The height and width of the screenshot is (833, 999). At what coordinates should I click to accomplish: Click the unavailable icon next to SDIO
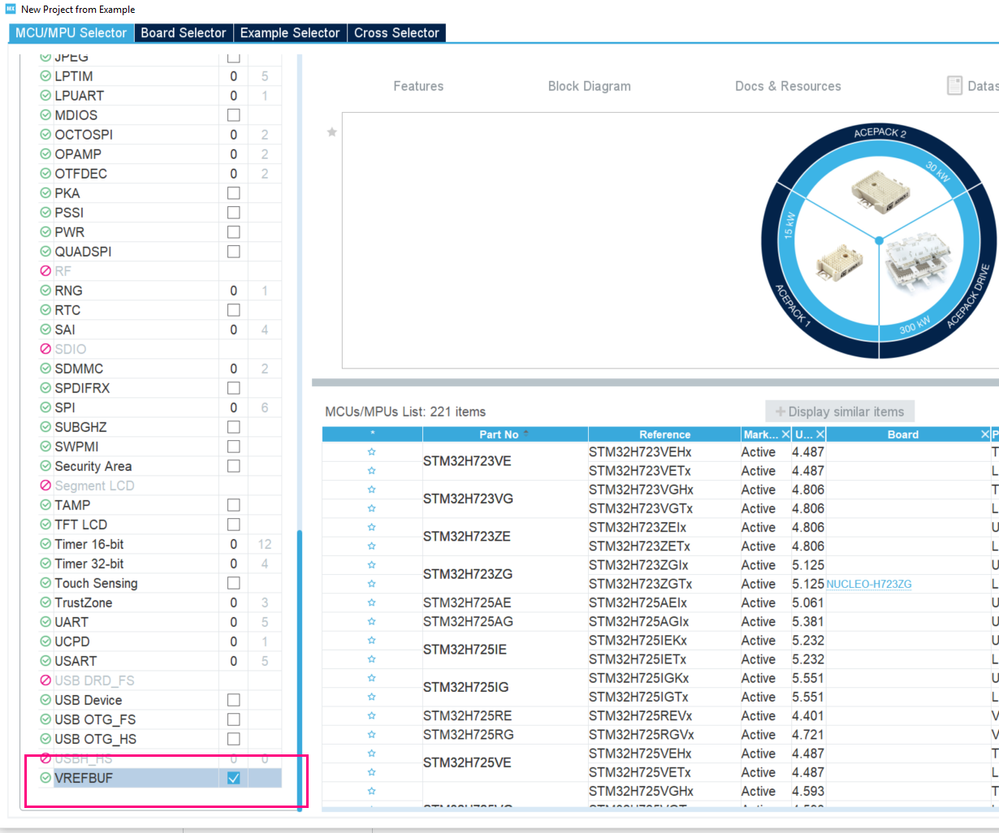(45, 349)
